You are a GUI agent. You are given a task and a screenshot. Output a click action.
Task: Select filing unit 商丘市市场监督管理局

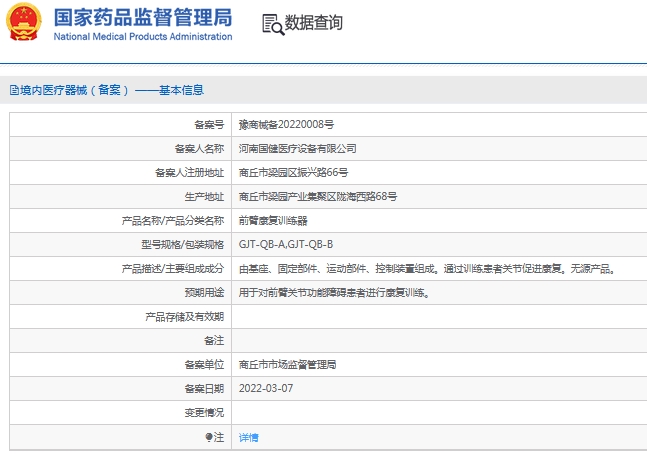pos(287,365)
